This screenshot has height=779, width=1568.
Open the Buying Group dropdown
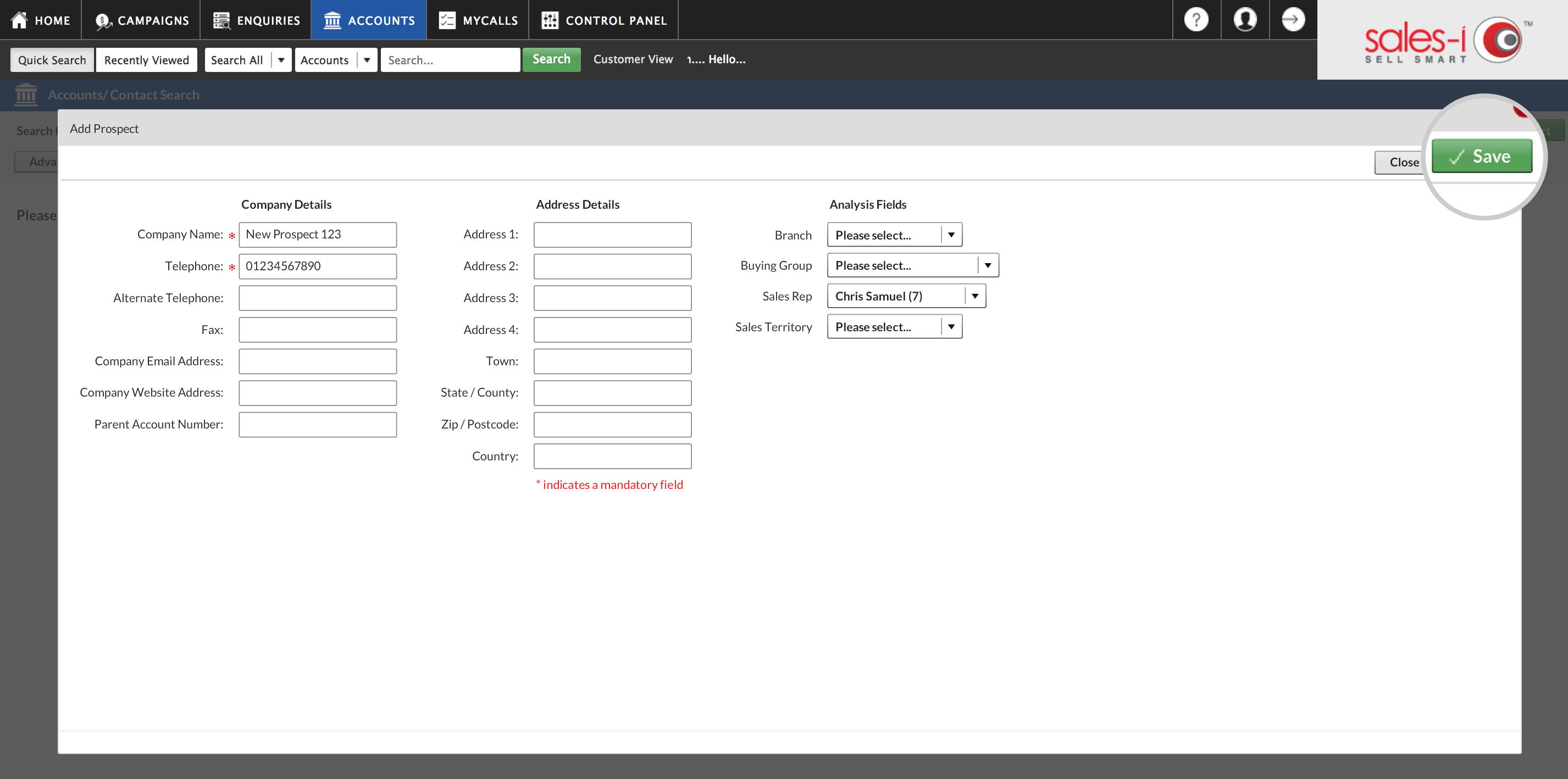pyautogui.click(x=913, y=265)
